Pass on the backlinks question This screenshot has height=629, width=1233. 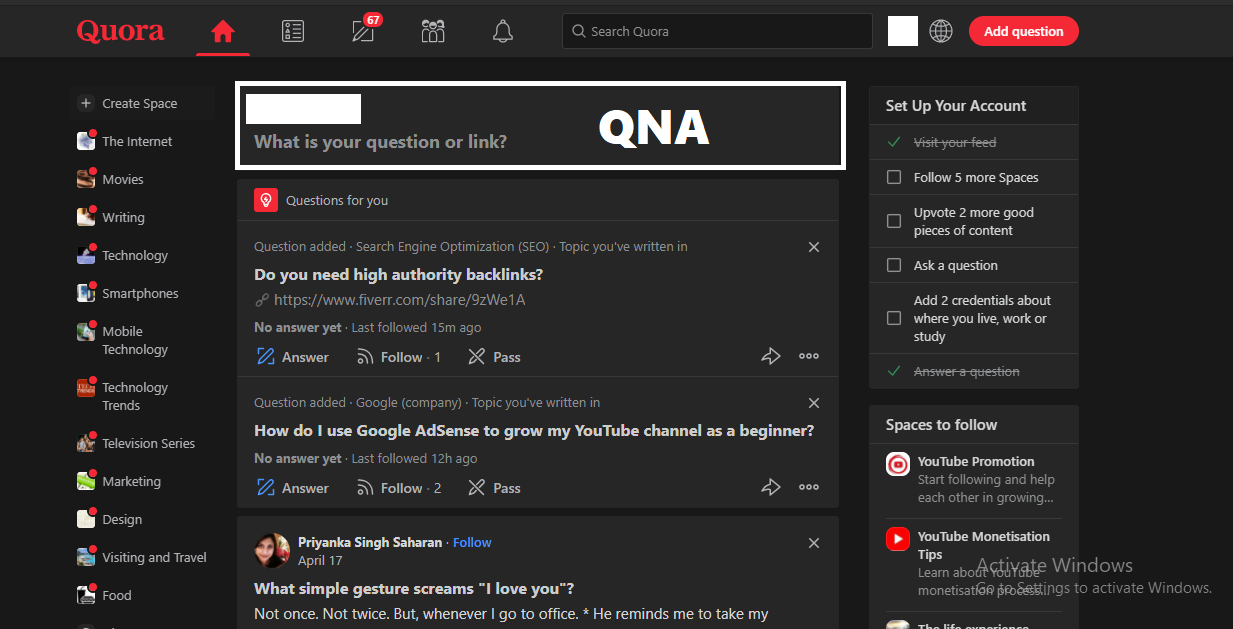(494, 357)
